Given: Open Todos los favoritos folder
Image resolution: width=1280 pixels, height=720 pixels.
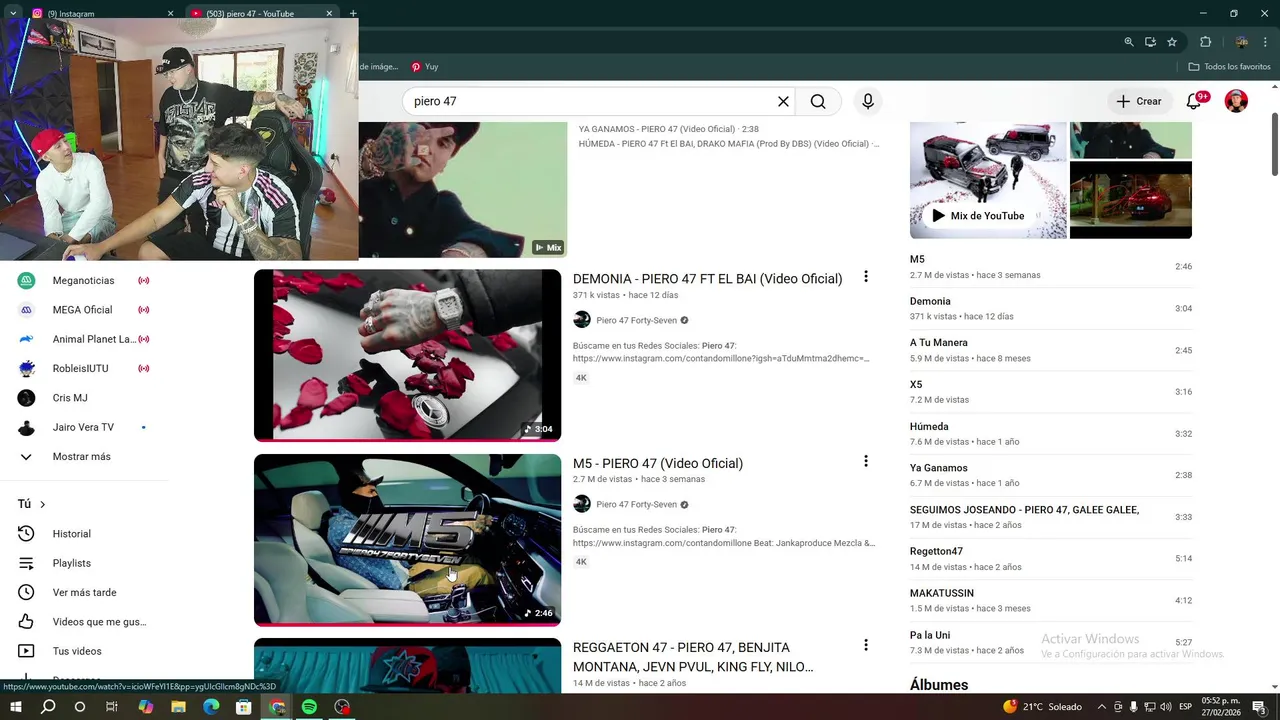Looking at the screenshot, I should tap(1229, 67).
